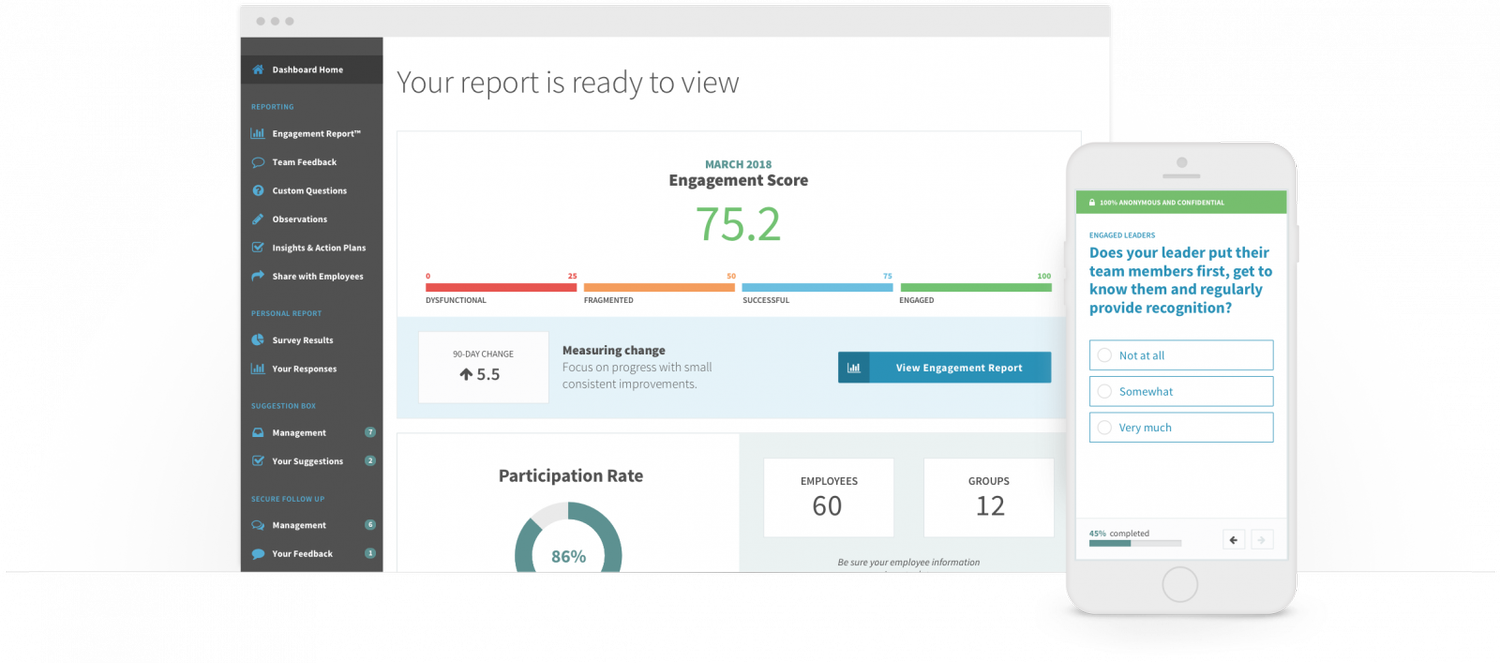Click the chart icon on View Engagement Report button
The height and width of the screenshot is (663, 1500).
pos(854,367)
